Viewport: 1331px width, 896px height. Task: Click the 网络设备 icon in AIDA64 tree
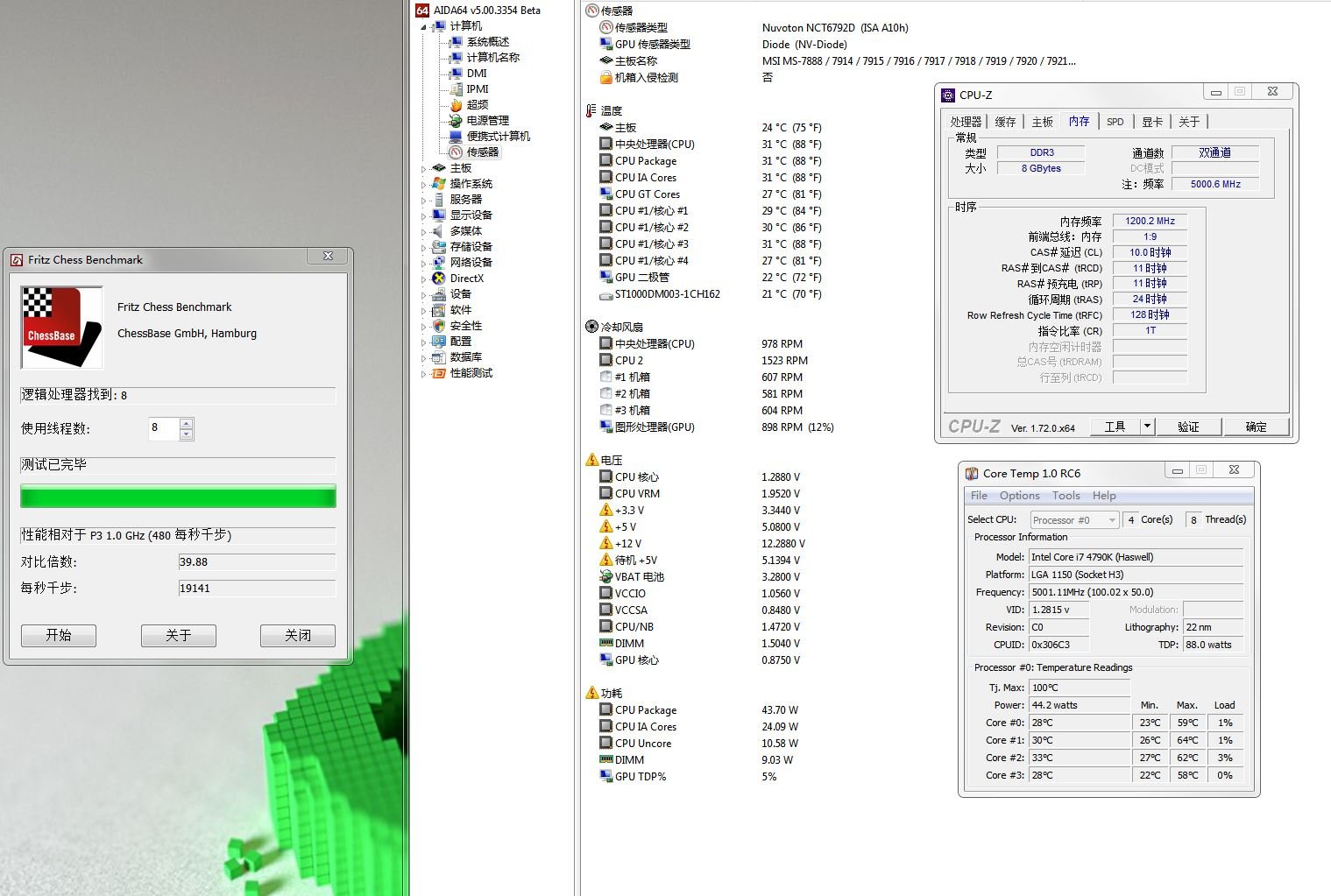[x=439, y=263]
